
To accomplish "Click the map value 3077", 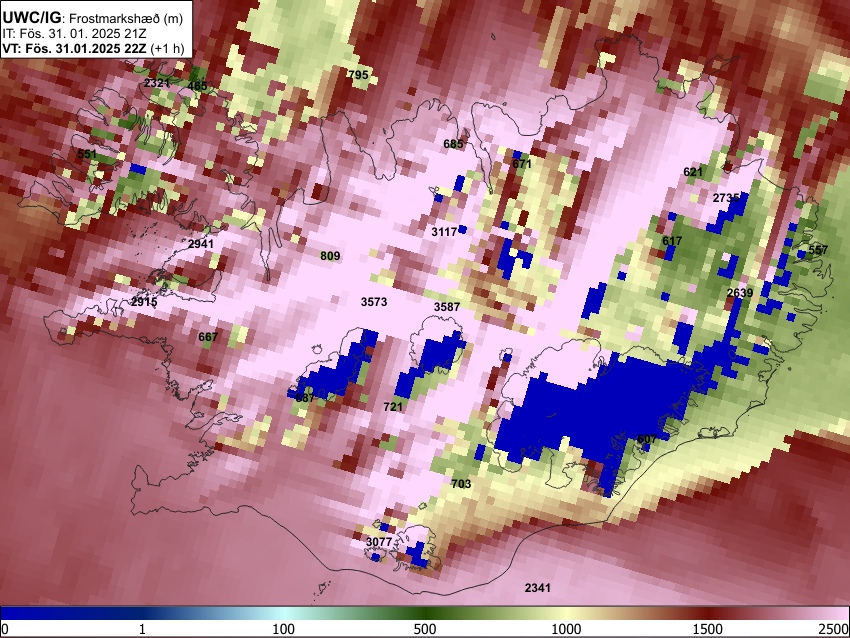I will [379, 542].
